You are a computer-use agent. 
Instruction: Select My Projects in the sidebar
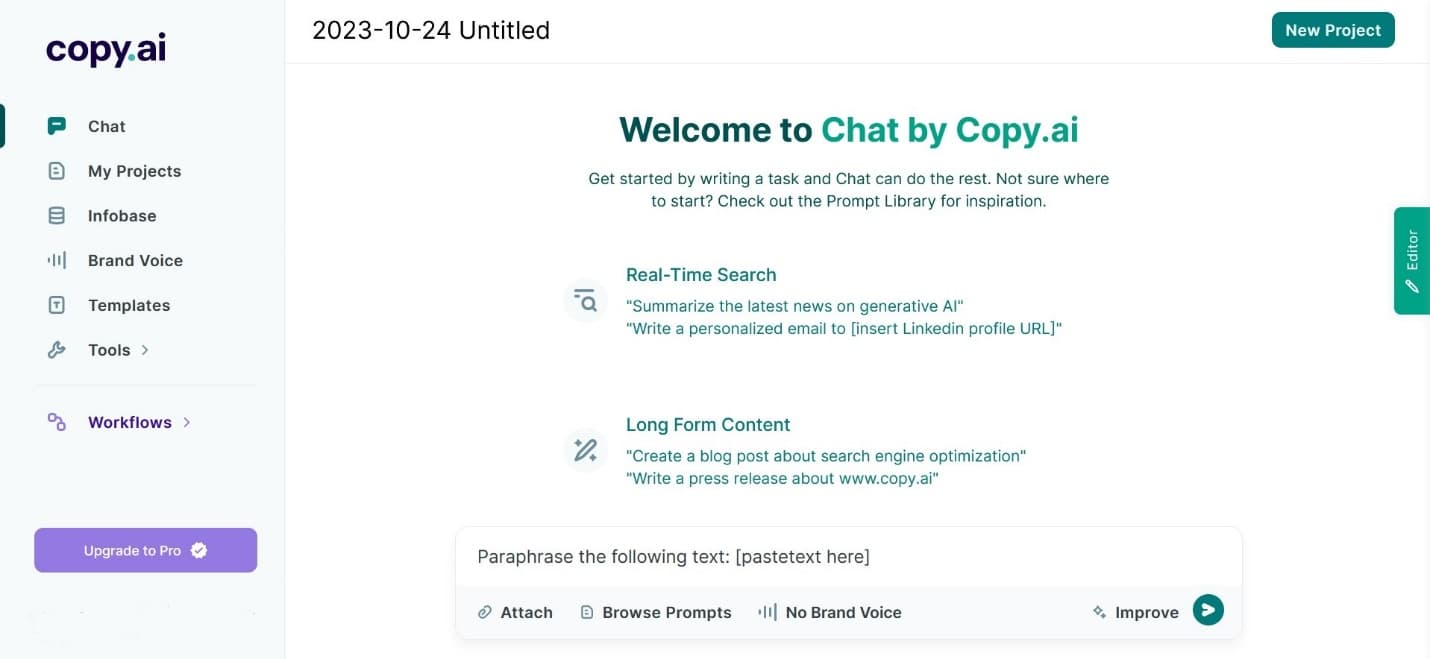coord(134,171)
